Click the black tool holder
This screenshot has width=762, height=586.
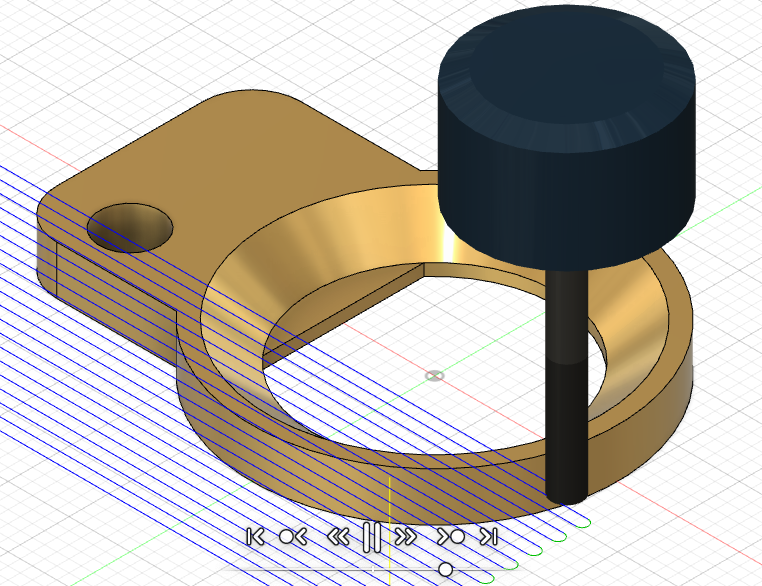[x=567, y=138]
